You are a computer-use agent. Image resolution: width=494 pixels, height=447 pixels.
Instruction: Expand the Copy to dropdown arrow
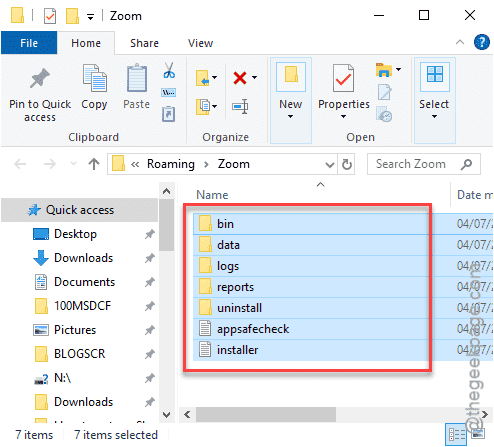(215, 107)
